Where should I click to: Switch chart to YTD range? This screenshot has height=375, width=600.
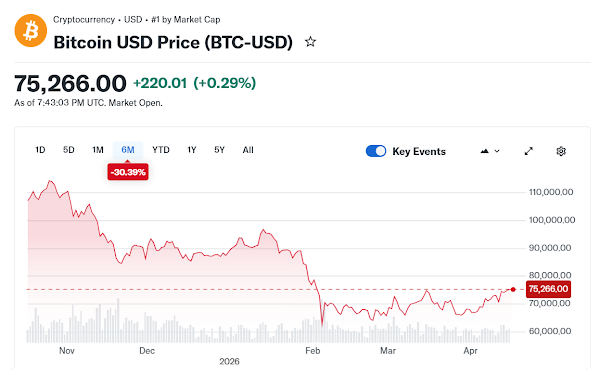(161, 150)
